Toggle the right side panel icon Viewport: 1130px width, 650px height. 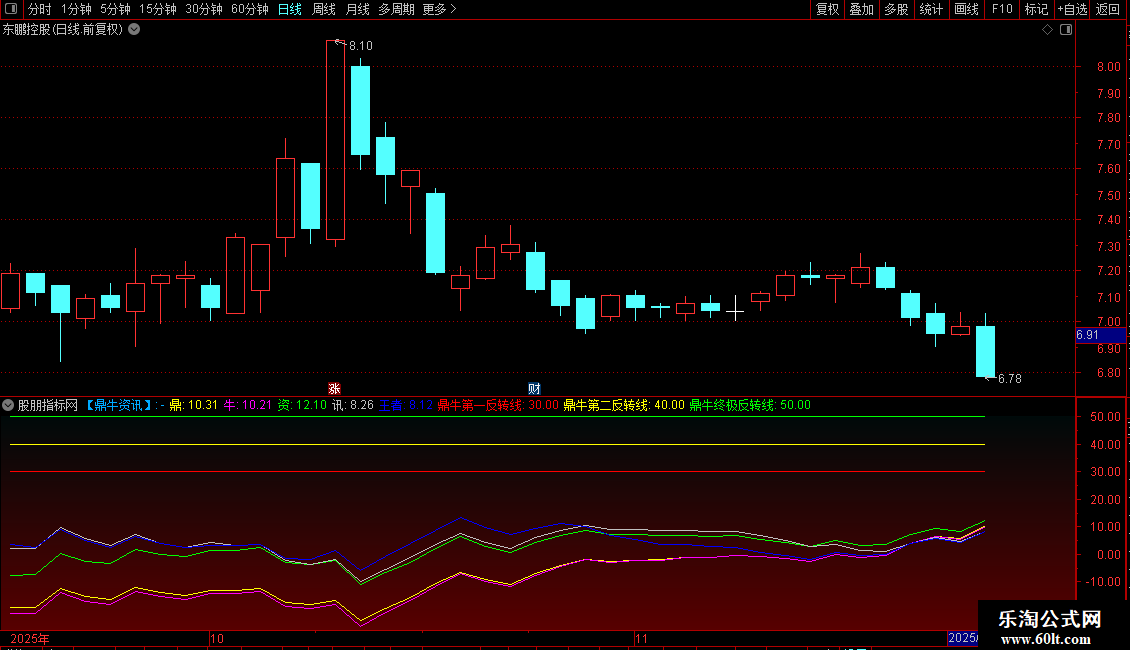coord(1065,30)
